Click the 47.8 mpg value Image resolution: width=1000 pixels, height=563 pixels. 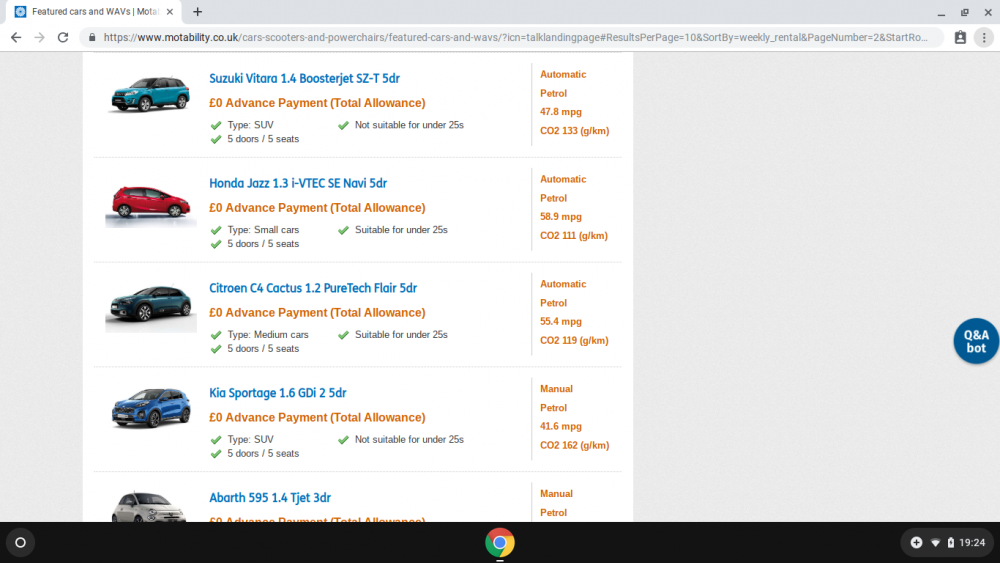[x=561, y=112]
